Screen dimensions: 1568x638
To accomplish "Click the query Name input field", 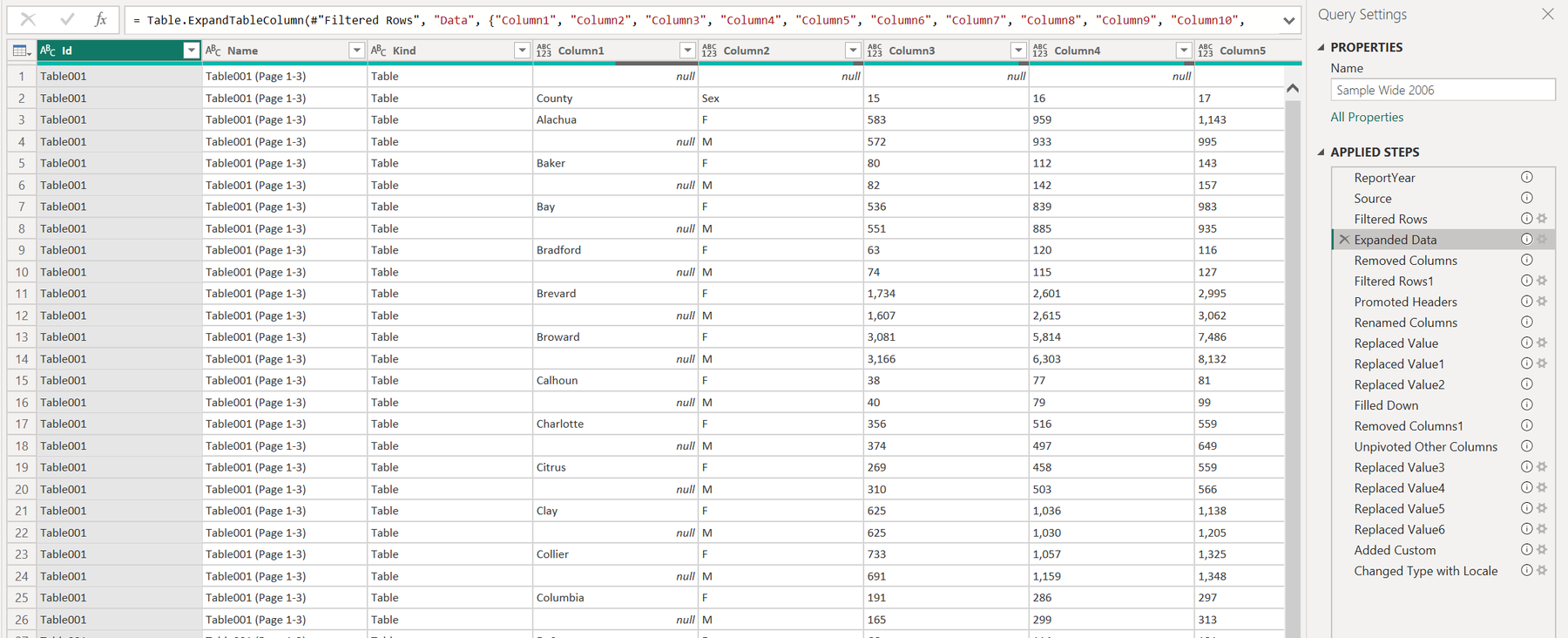I will click(1443, 90).
